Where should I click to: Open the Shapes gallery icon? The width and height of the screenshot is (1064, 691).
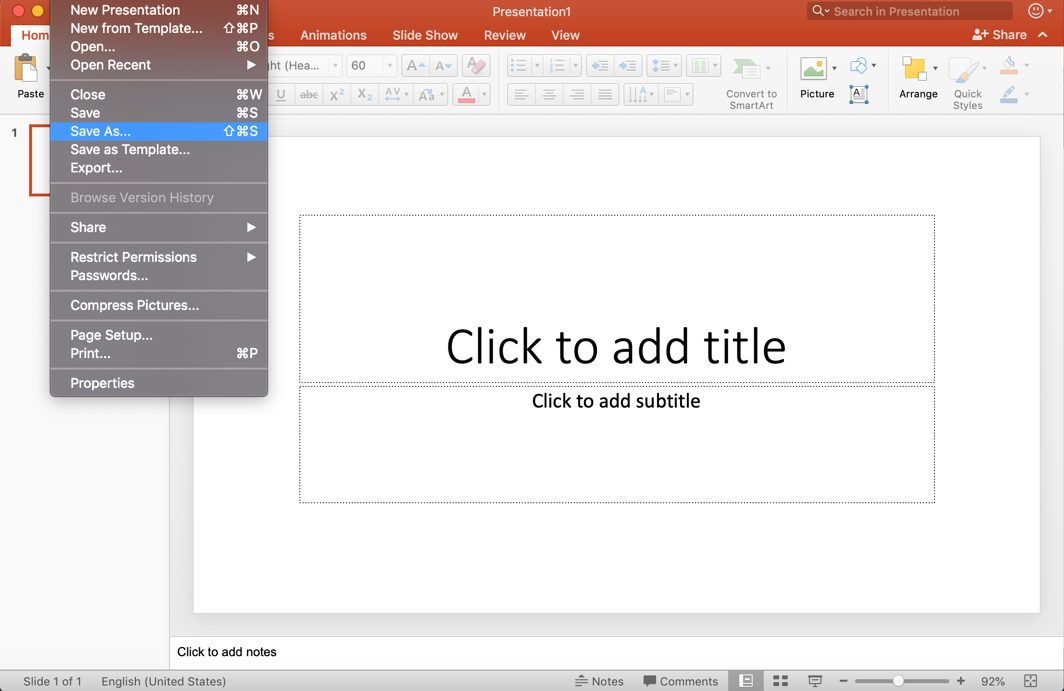pyautogui.click(x=860, y=66)
